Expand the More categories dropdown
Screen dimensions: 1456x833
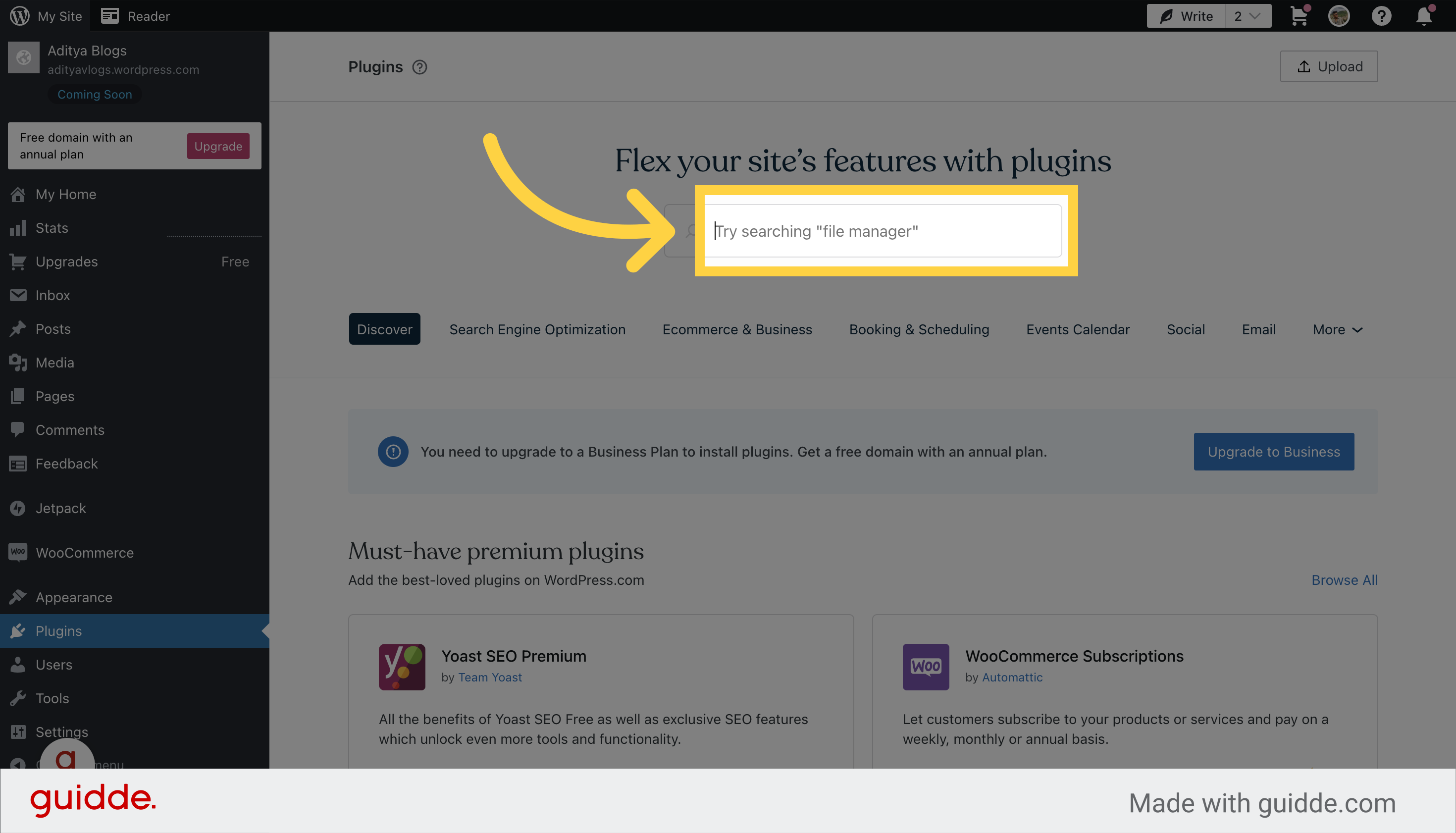(x=1336, y=329)
